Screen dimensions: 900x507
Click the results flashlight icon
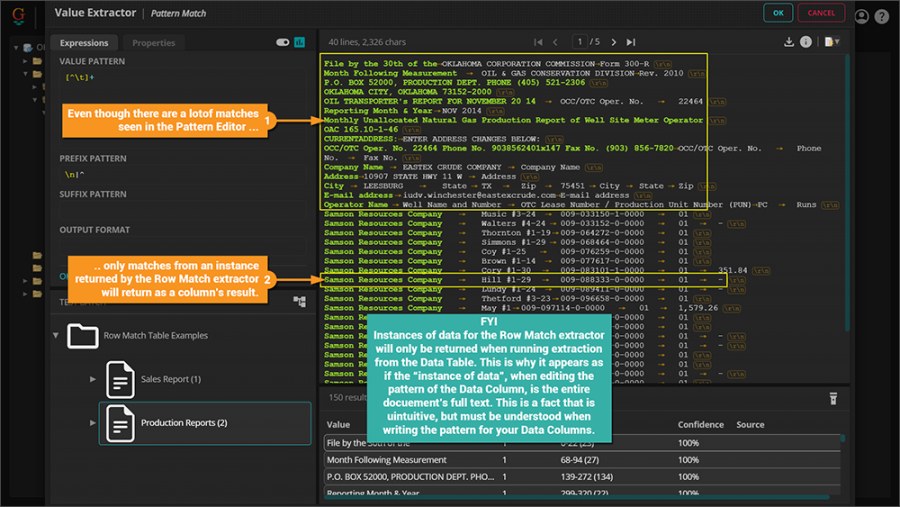(x=832, y=398)
